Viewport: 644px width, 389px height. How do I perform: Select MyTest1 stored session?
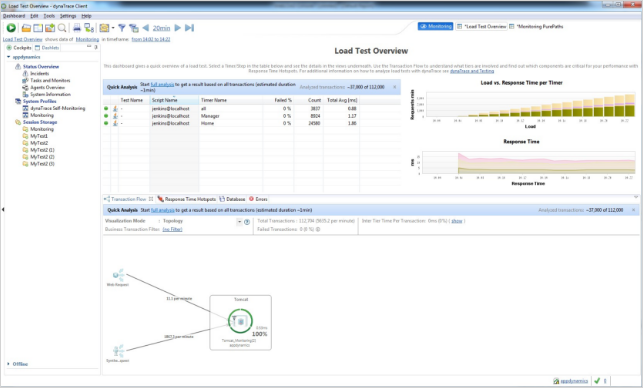click(x=39, y=136)
